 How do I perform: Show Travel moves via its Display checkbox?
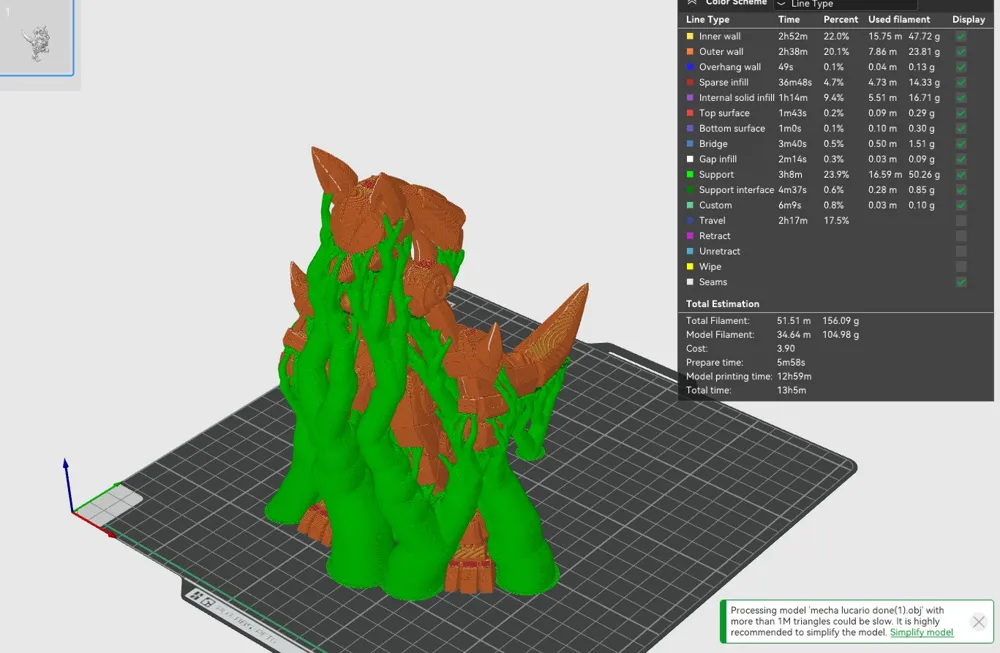pos(961,220)
